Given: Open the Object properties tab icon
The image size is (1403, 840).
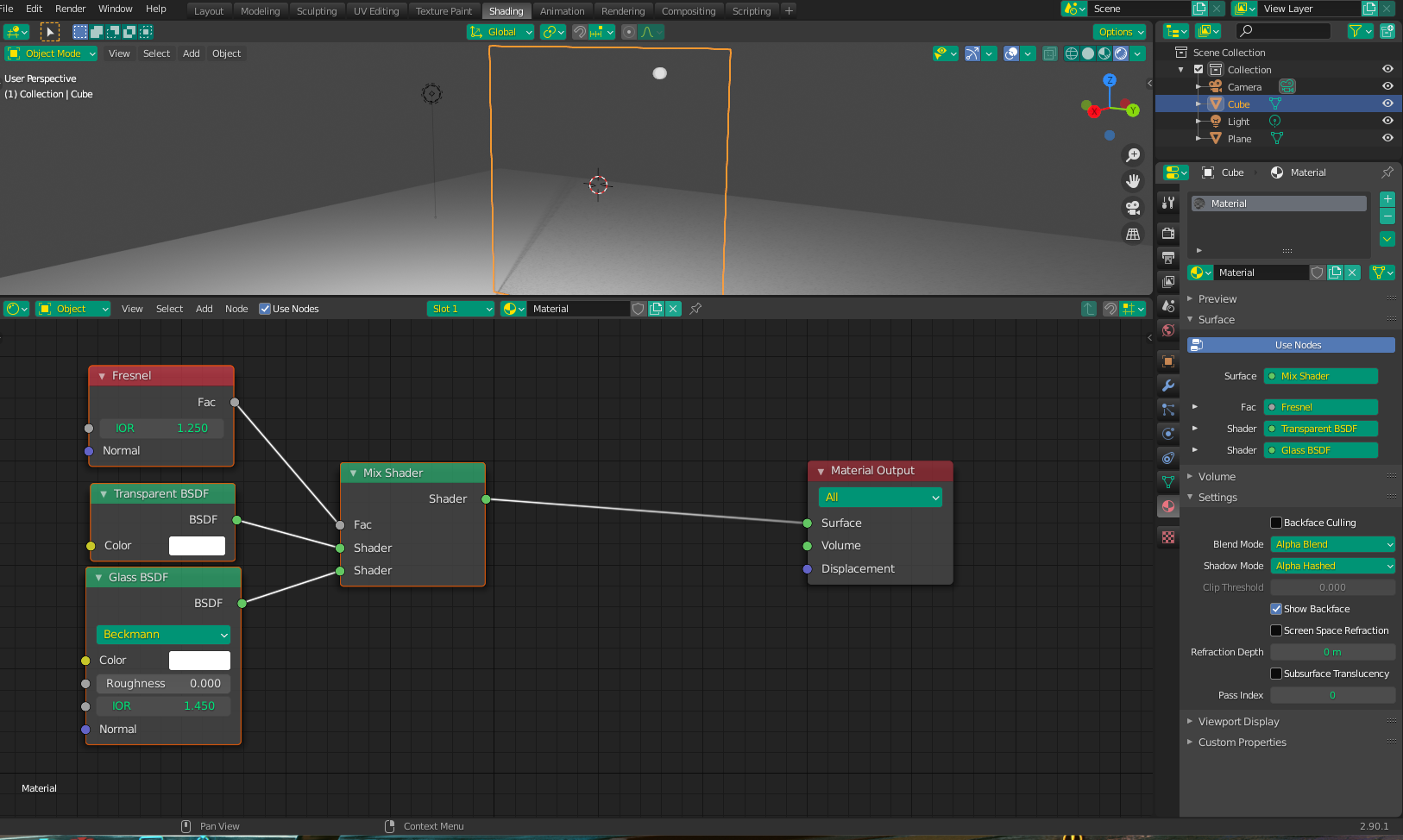Looking at the screenshot, I should [x=1168, y=361].
